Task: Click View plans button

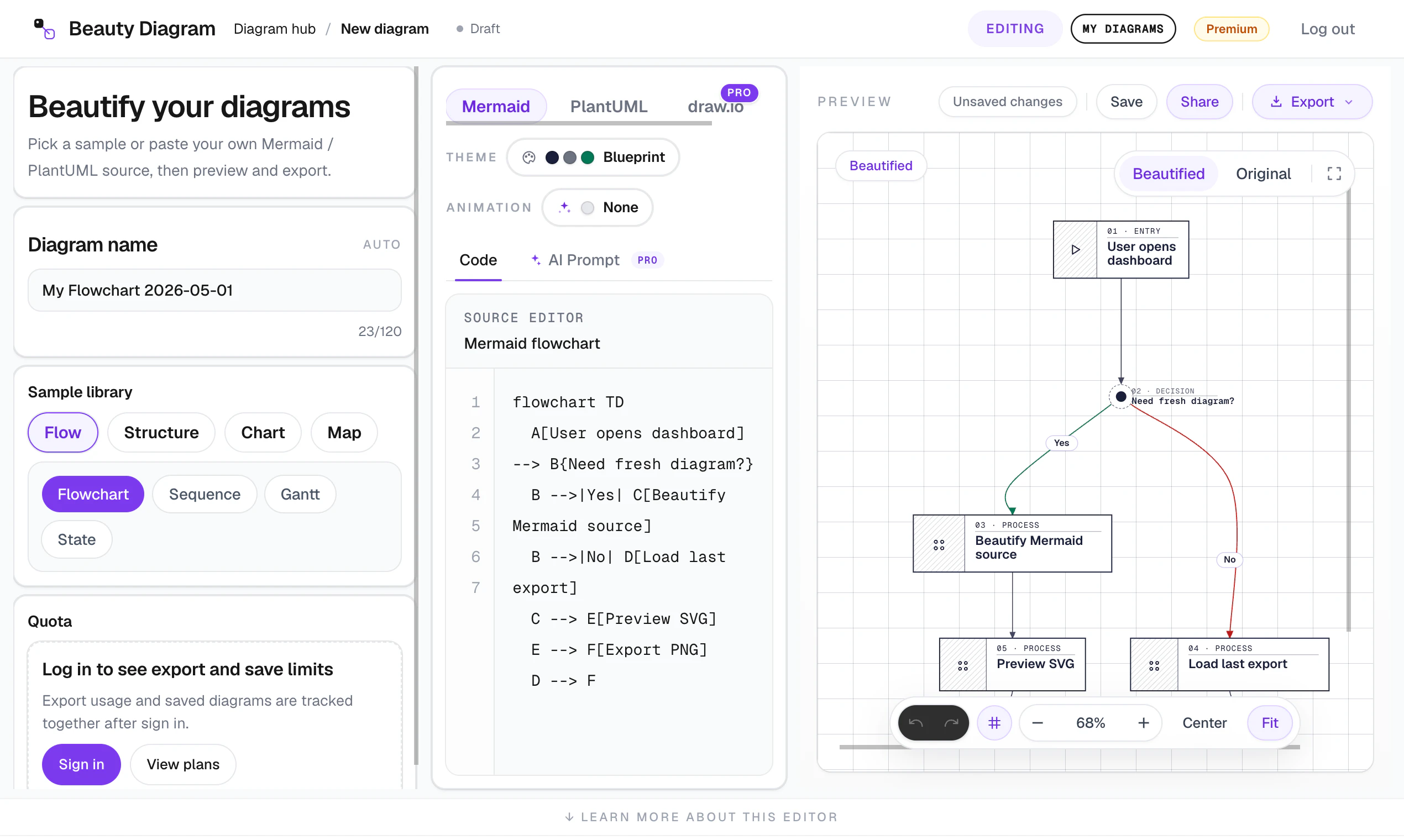Action: coord(183,764)
